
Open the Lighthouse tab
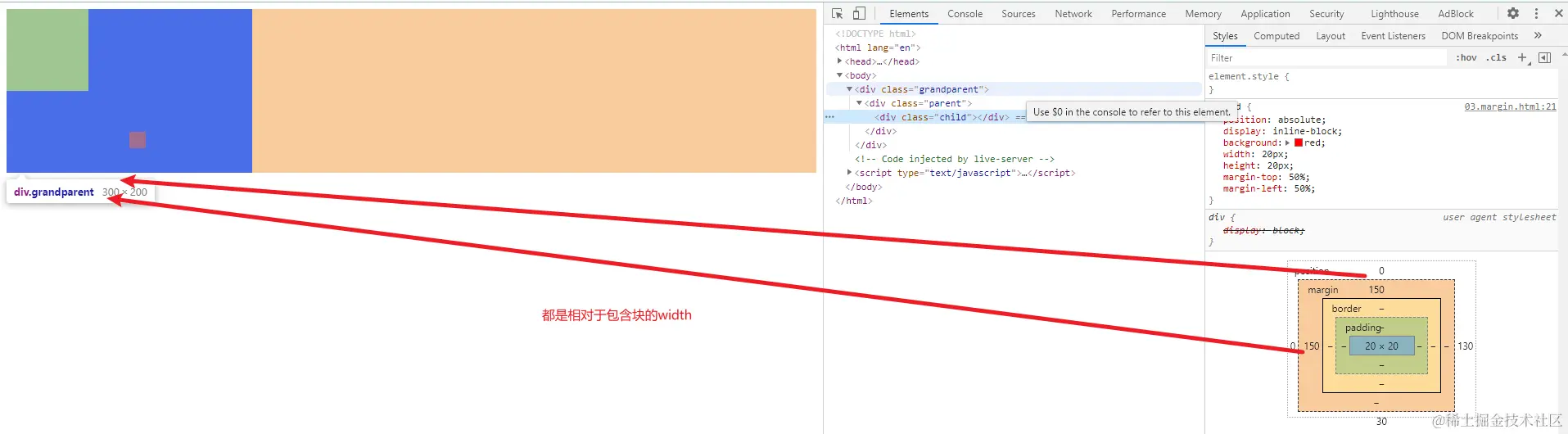click(x=1394, y=14)
